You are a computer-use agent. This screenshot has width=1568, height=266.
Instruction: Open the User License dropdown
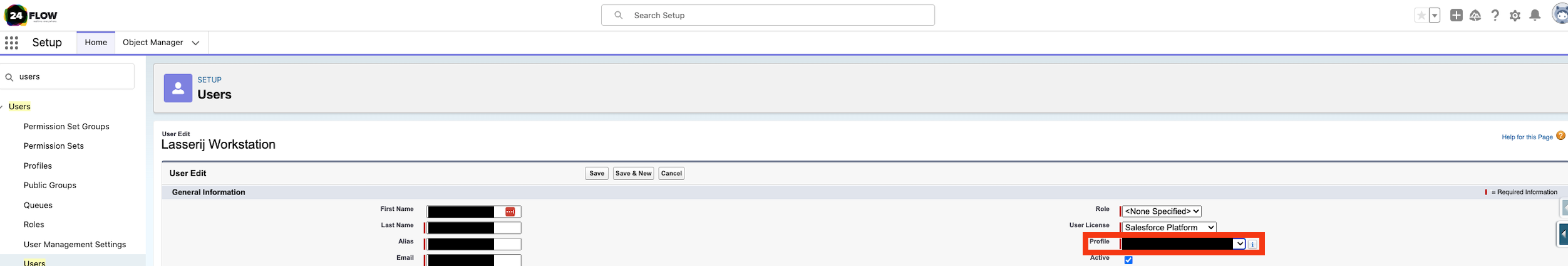(1168, 227)
